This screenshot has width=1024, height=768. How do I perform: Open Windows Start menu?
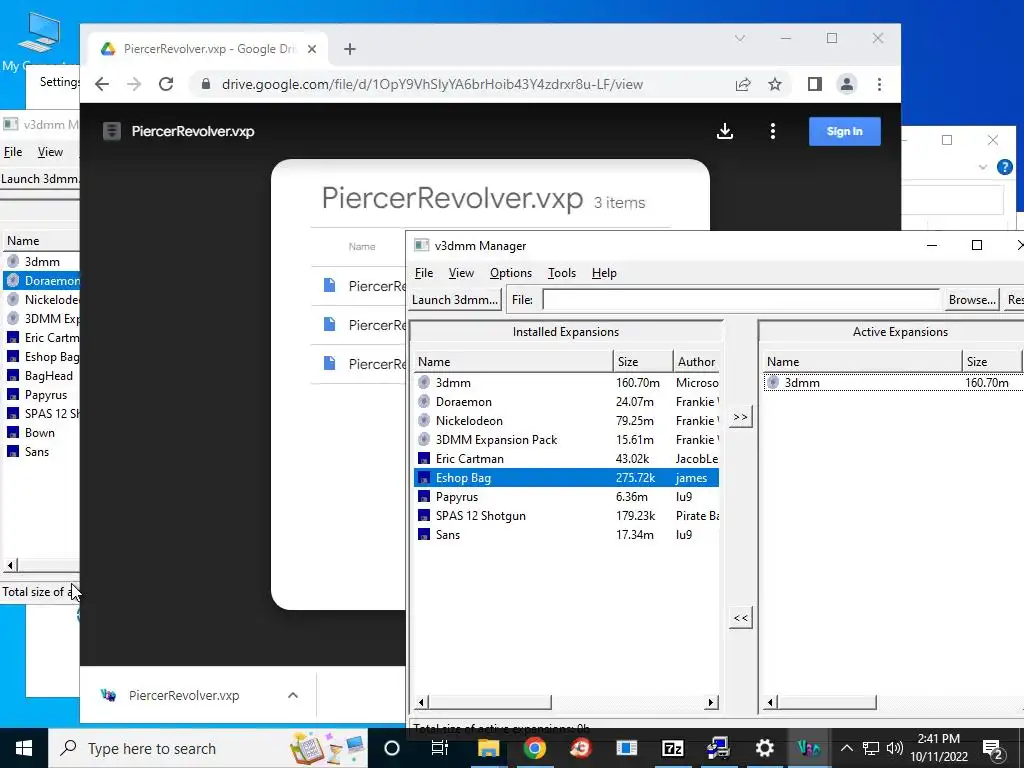click(x=24, y=748)
